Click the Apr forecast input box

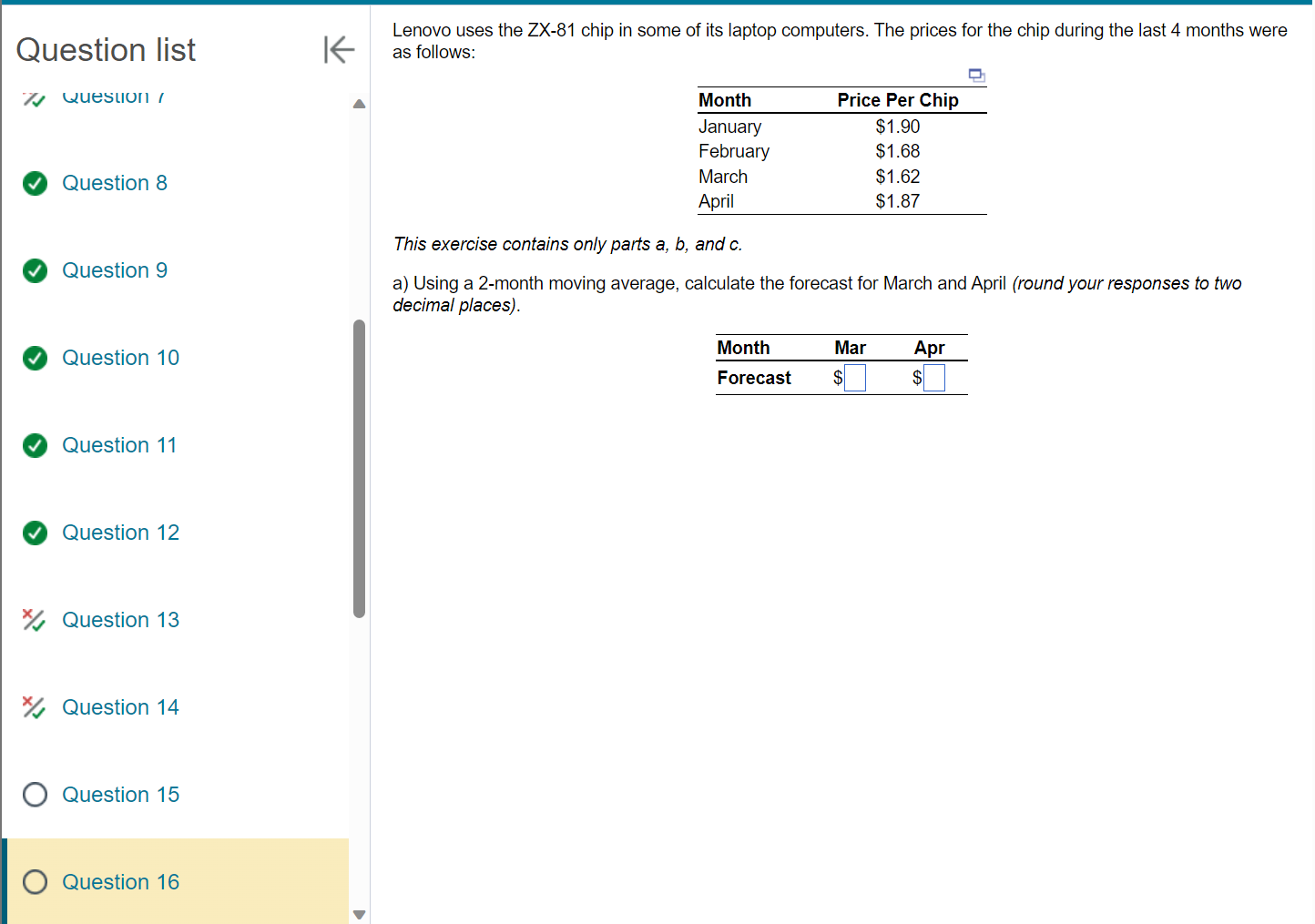point(934,377)
